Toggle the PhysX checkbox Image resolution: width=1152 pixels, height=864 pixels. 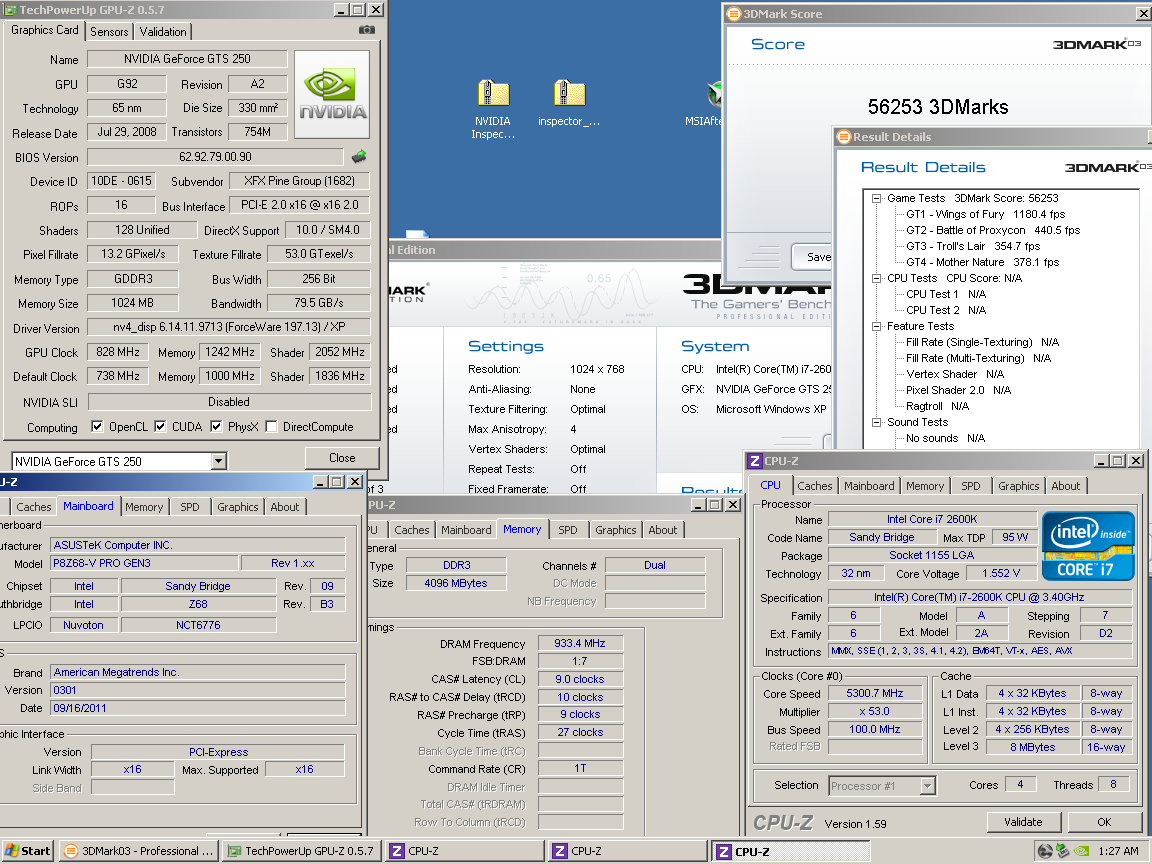[x=216, y=426]
